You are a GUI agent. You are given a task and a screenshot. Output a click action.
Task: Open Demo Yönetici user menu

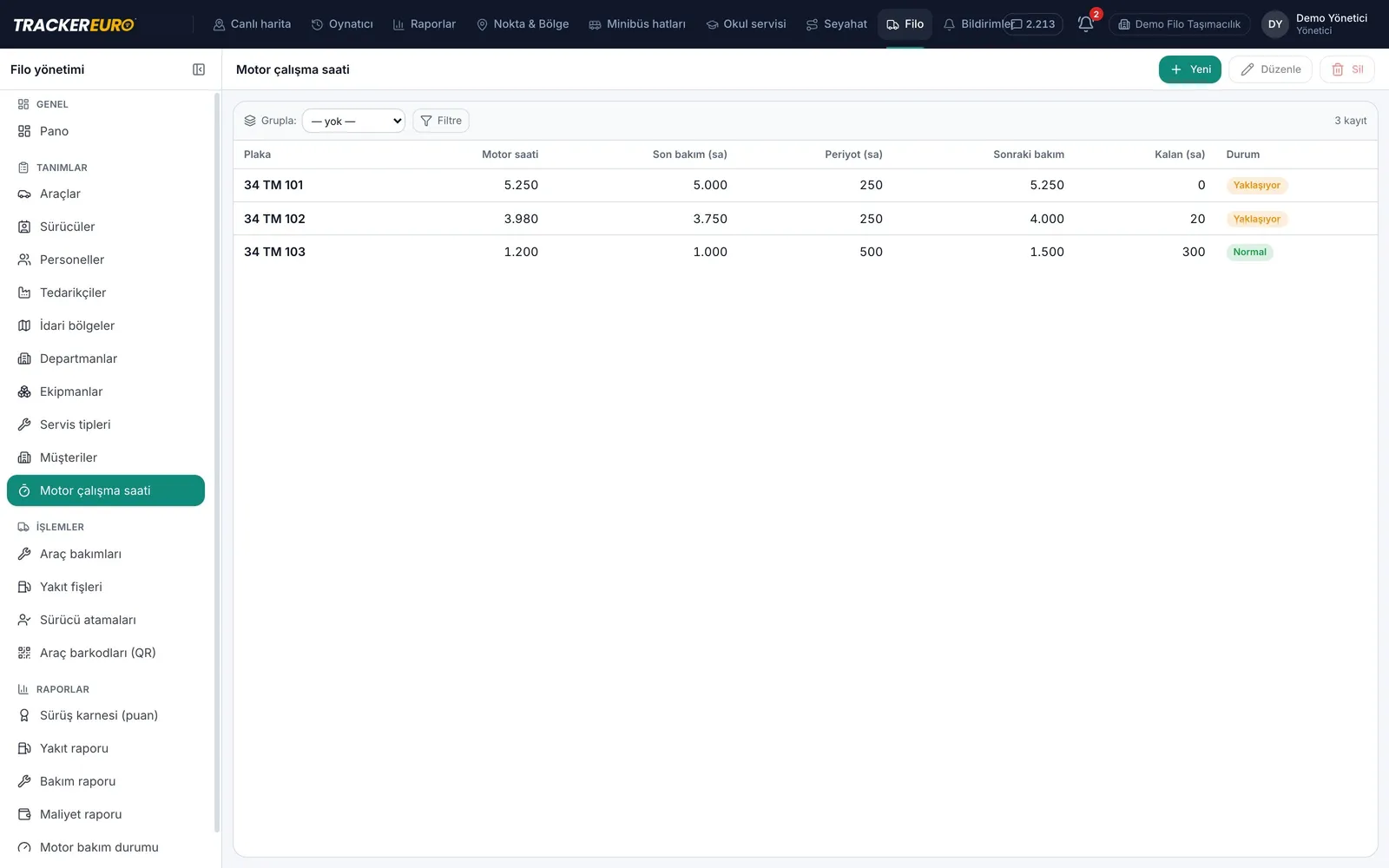pyautogui.click(x=1314, y=24)
